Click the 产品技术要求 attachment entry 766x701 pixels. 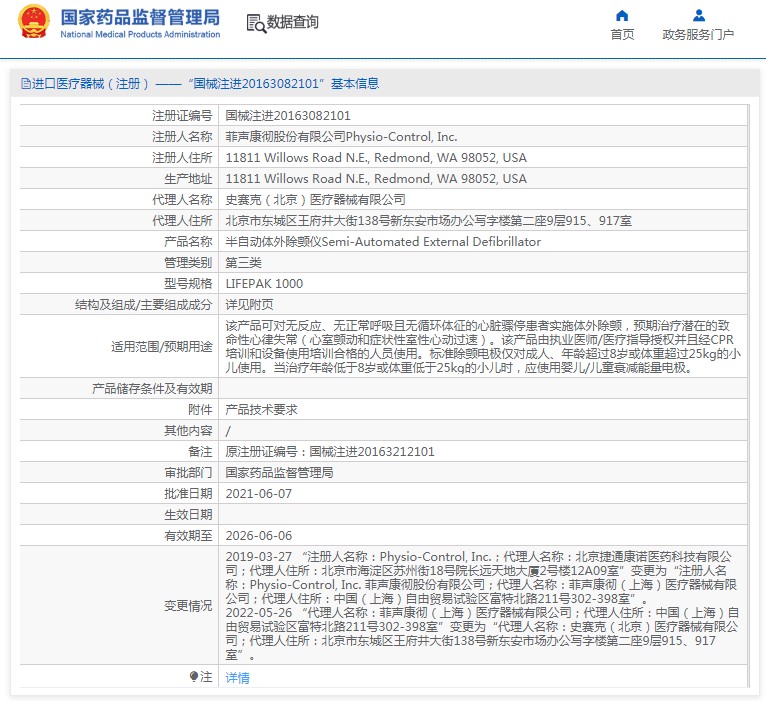coord(261,409)
